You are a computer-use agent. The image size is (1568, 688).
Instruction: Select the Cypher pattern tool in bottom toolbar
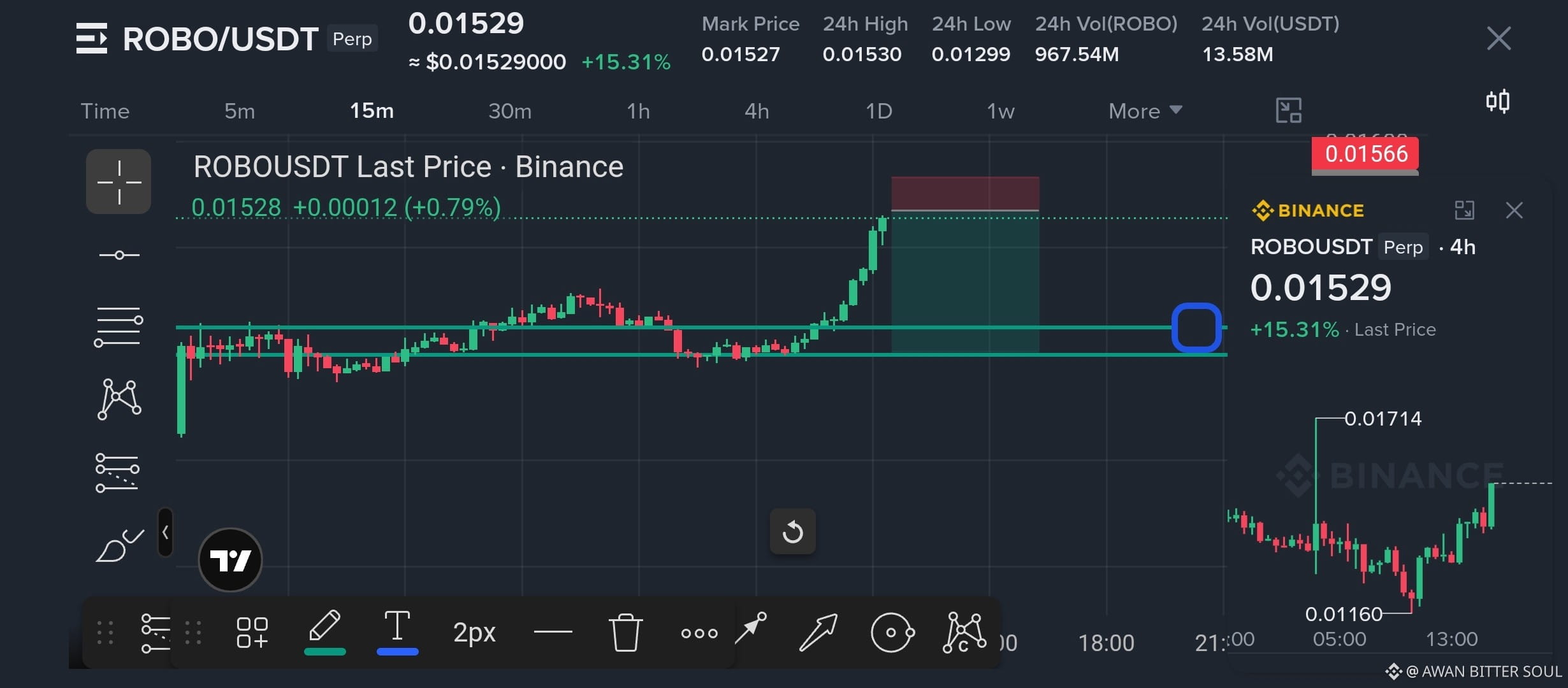[964, 633]
